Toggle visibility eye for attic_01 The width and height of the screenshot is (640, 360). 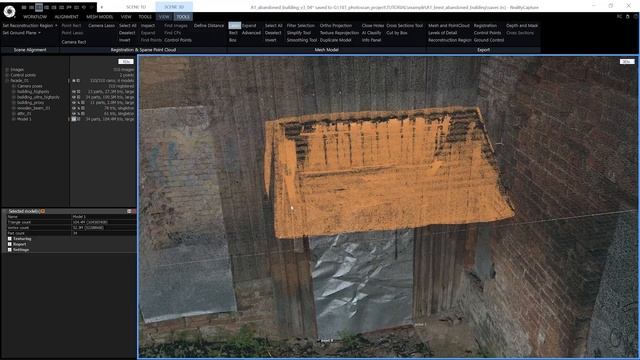point(74,113)
